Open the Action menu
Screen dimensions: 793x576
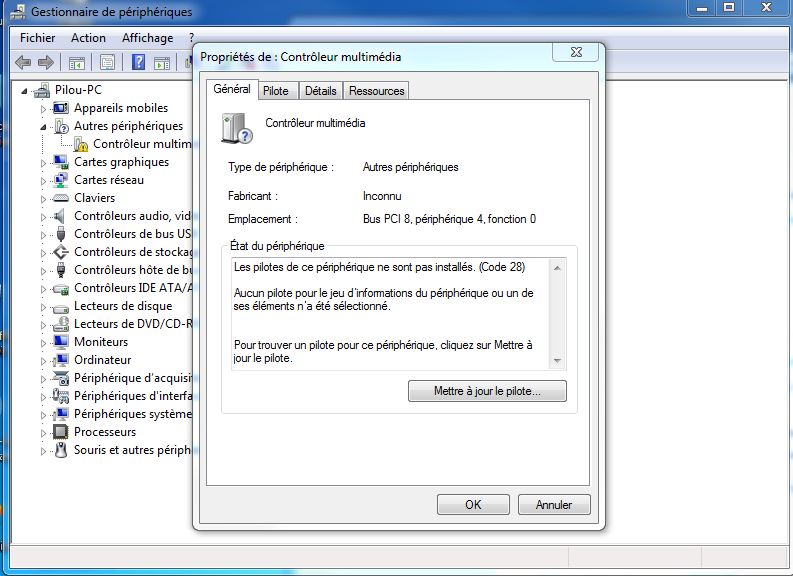[x=89, y=38]
